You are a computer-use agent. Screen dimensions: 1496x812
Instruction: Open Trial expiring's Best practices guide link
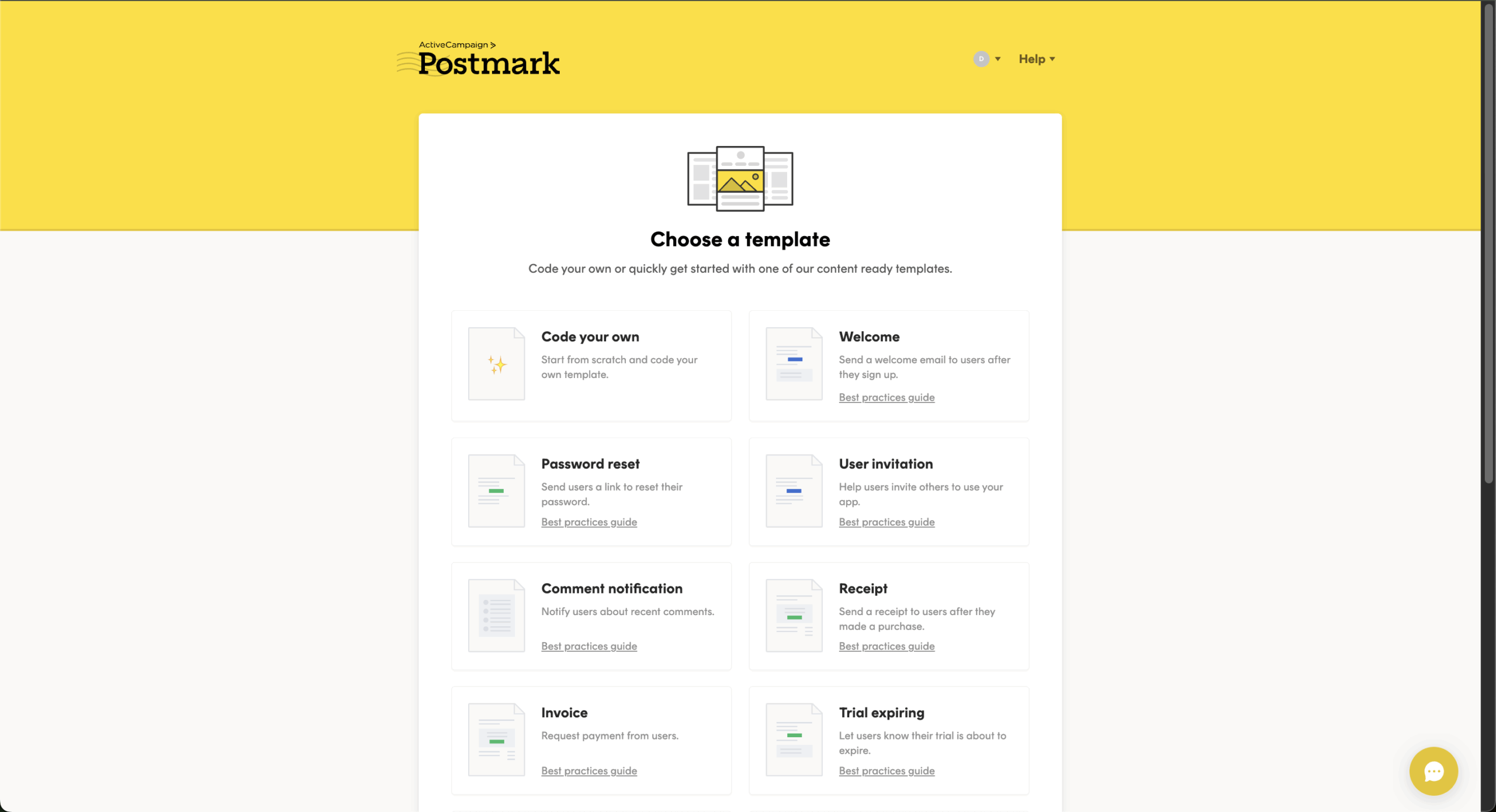coord(886,771)
